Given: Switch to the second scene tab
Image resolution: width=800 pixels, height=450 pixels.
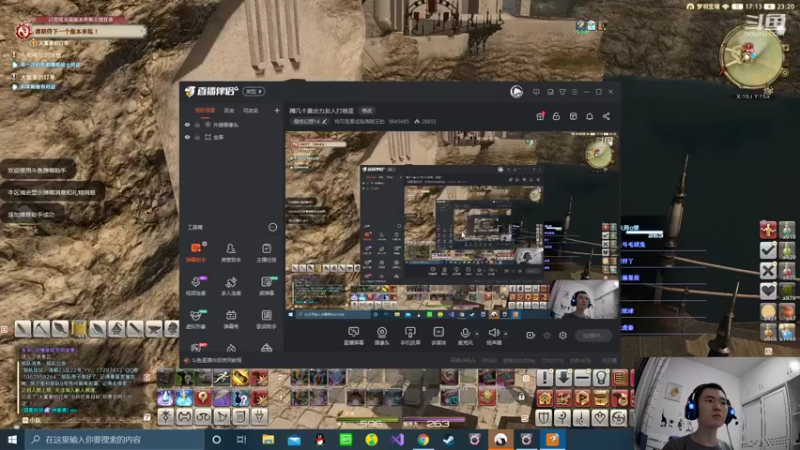Looking at the screenshot, I should [229, 110].
